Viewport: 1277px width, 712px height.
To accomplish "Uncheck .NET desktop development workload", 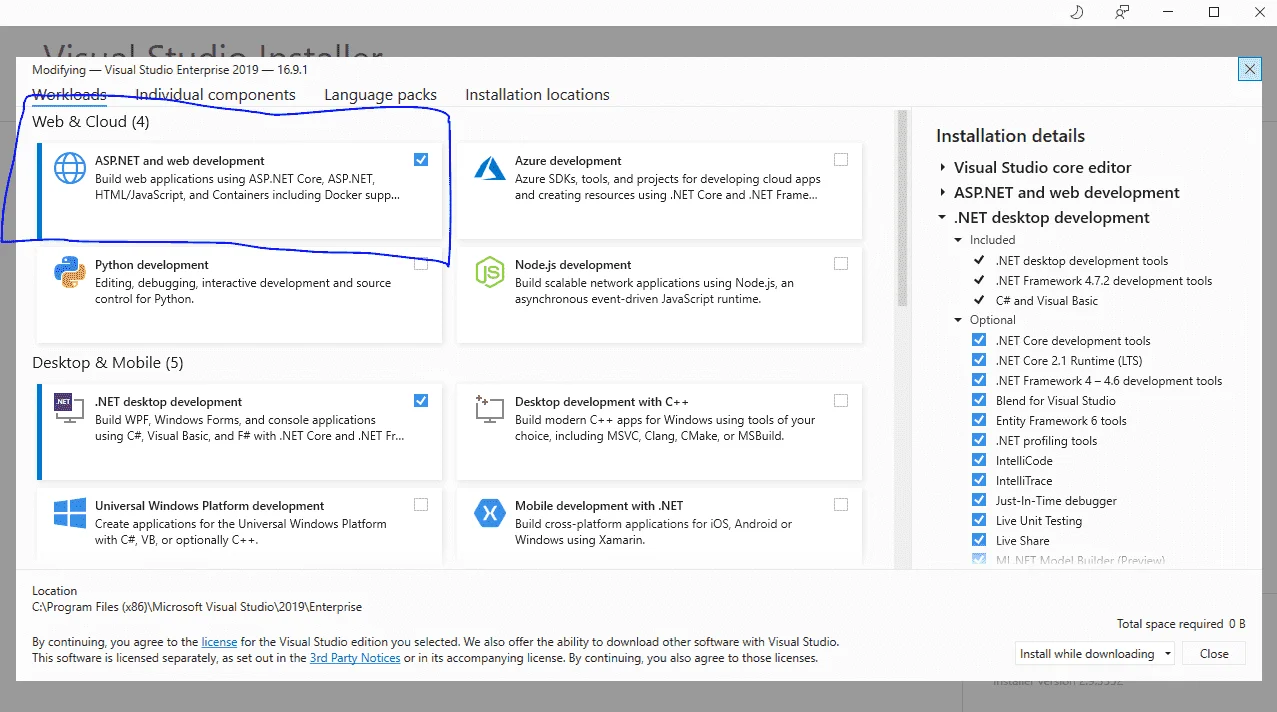I will (421, 400).
